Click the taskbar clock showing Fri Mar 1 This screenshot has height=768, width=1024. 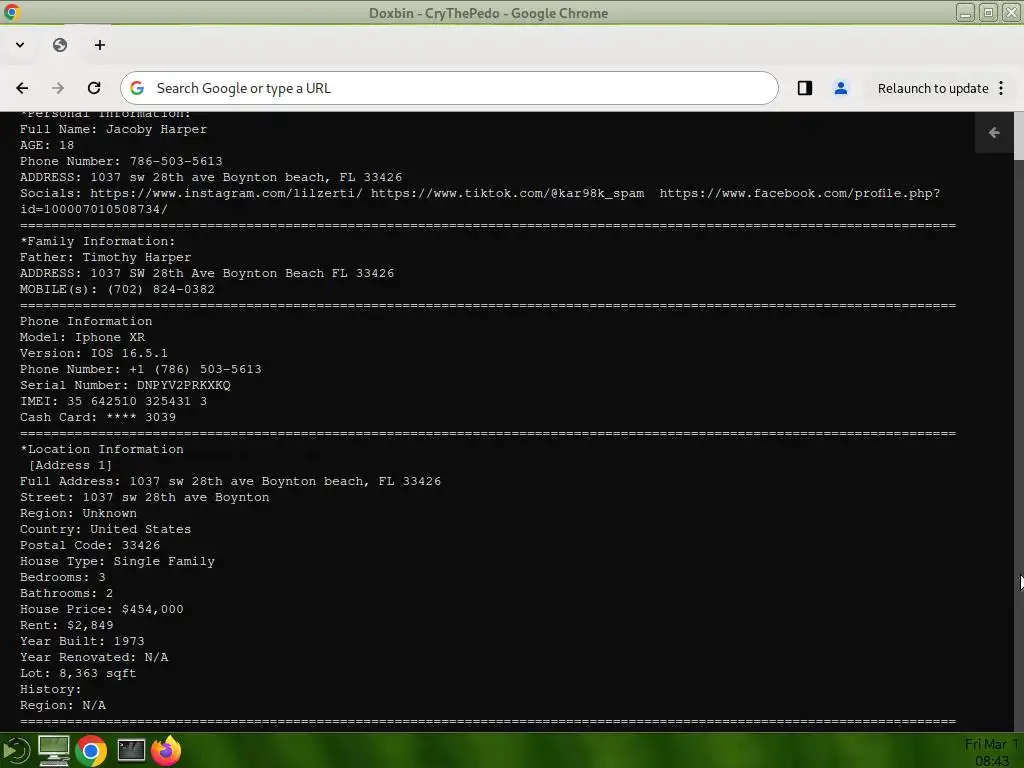[x=992, y=752]
